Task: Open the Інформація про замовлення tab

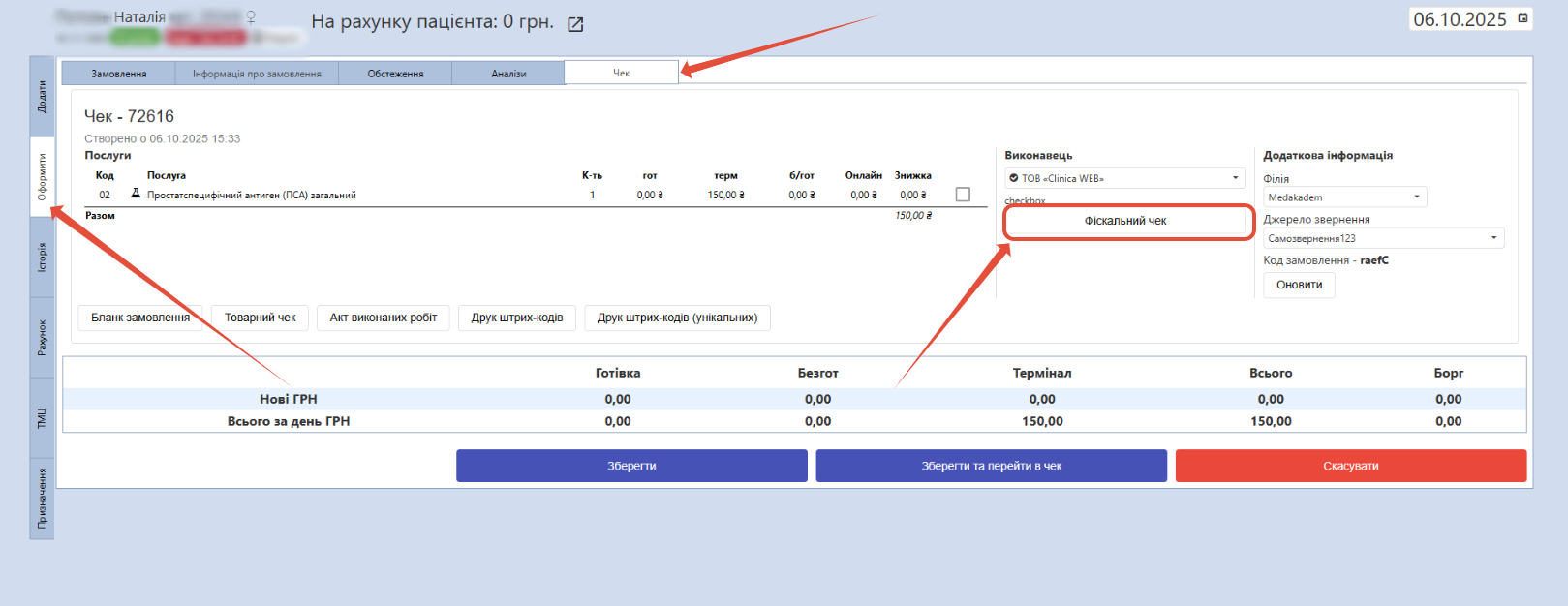Action: coord(257,74)
